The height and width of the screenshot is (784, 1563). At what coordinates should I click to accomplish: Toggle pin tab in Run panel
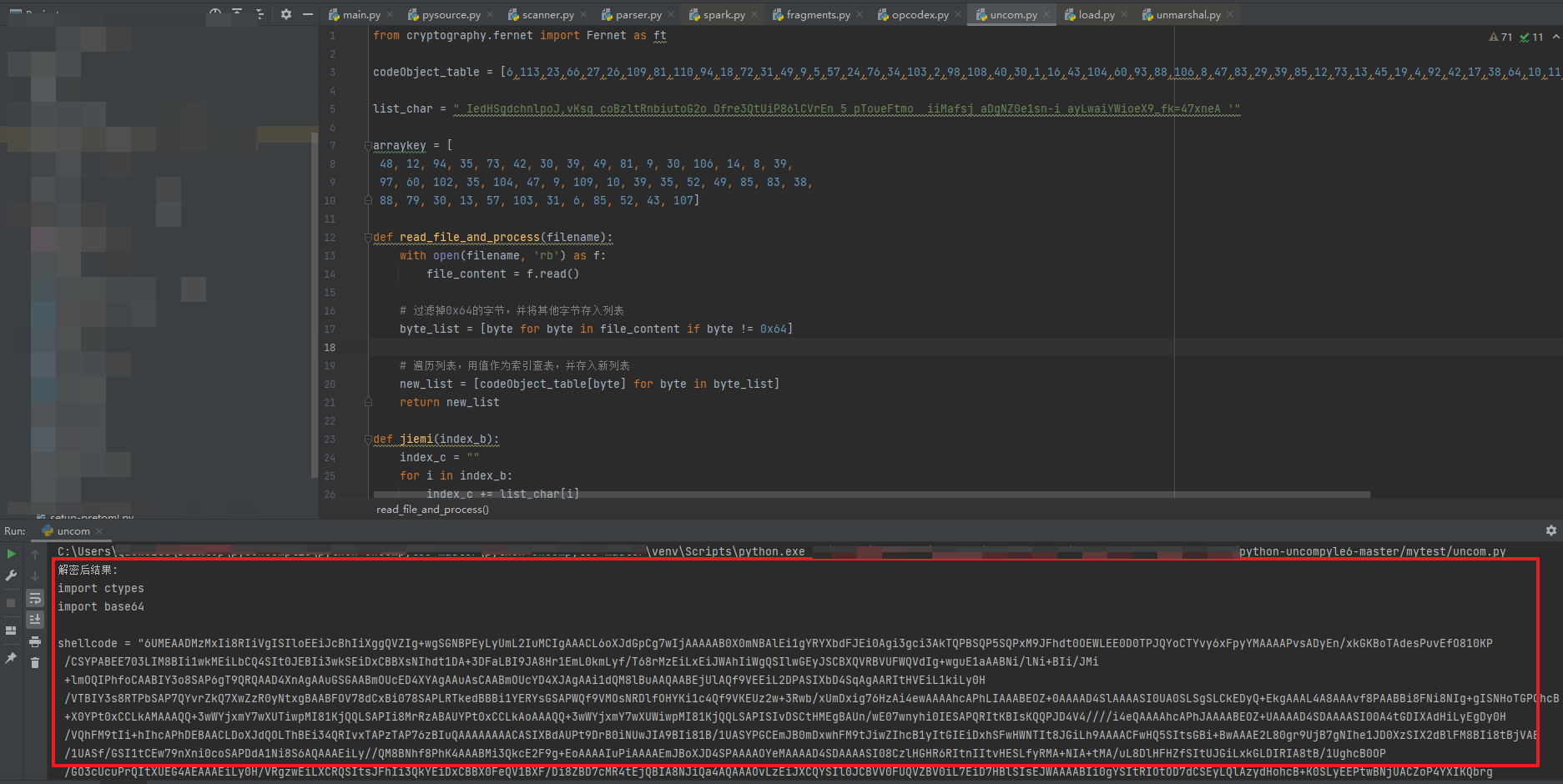[11, 658]
